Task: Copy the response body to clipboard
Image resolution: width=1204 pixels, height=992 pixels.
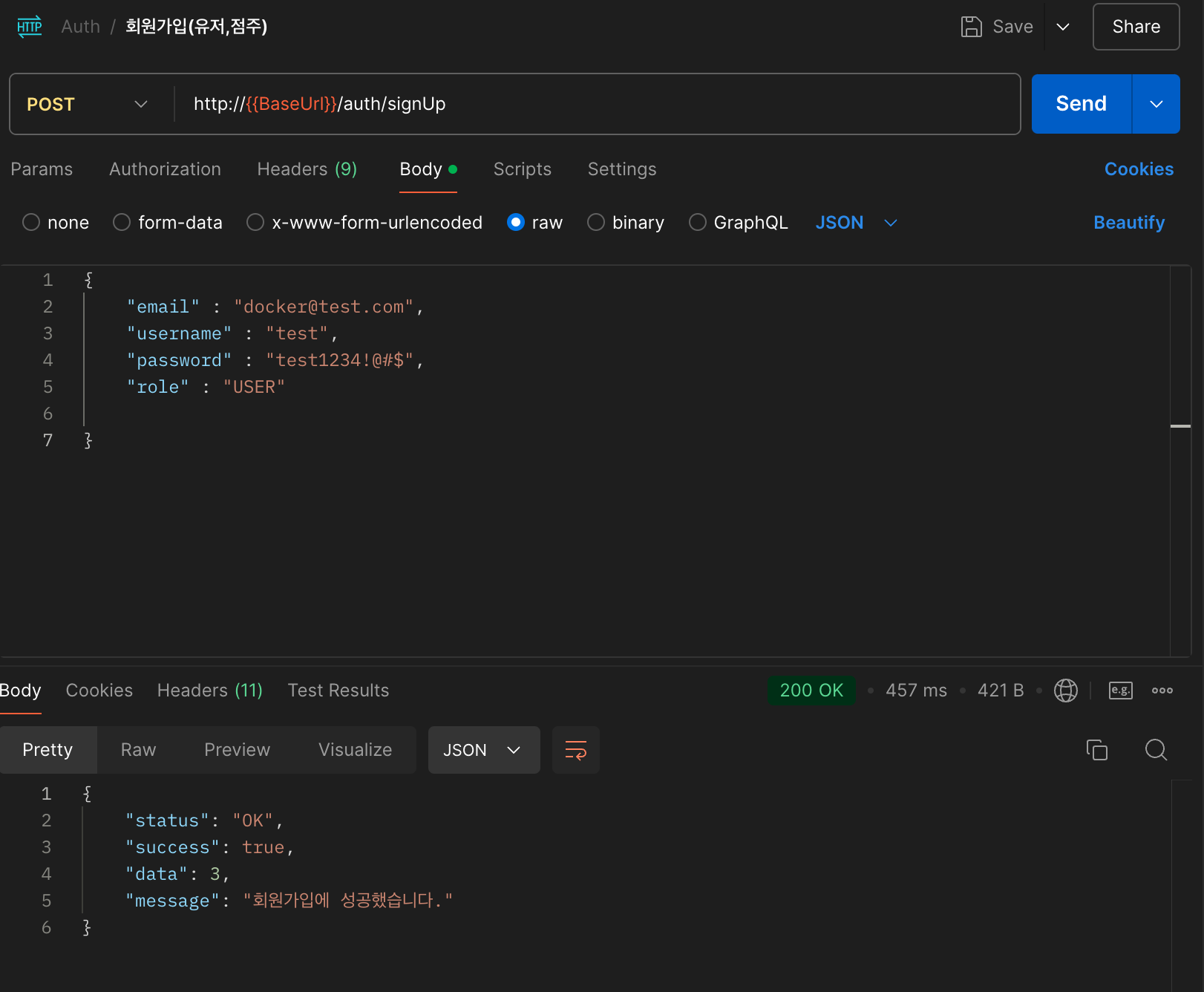Action: [x=1096, y=750]
